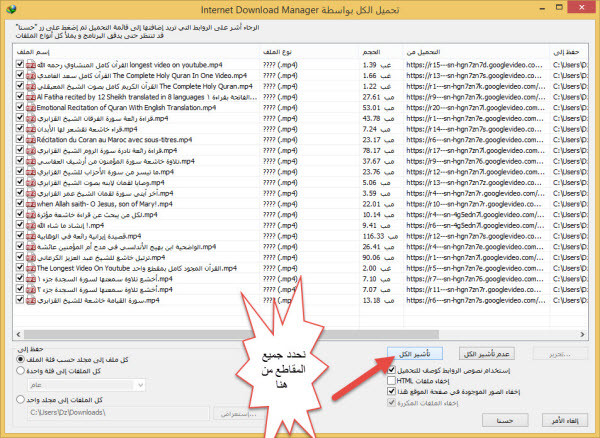This screenshot has height=438, width=600.
Task: Click file icon of Complete Holy Quran In One Video.mp4
Action: click(31, 75)
